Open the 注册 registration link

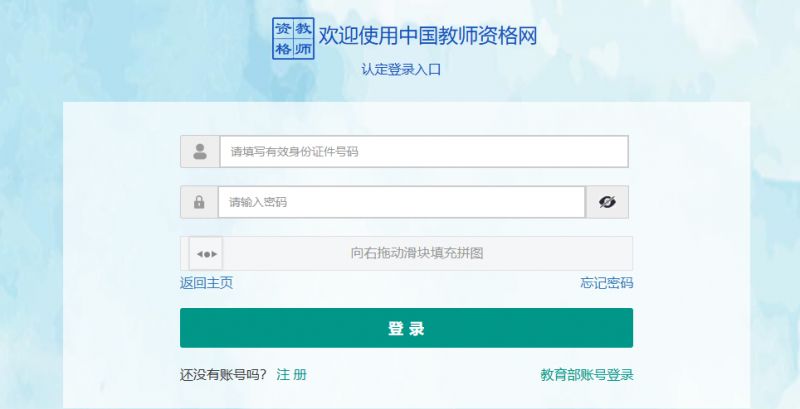291,375
